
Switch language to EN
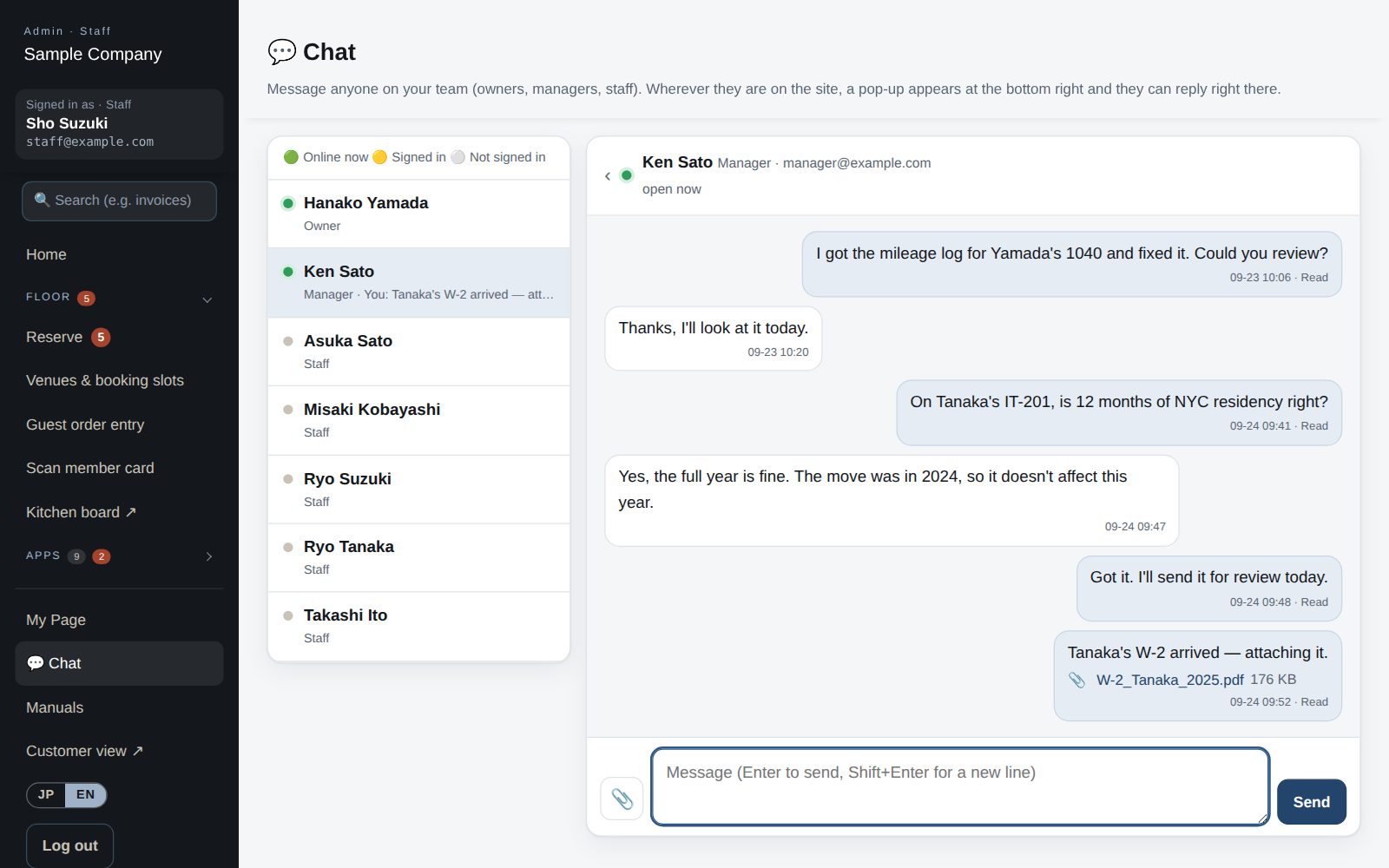click(x=85, y=795)
